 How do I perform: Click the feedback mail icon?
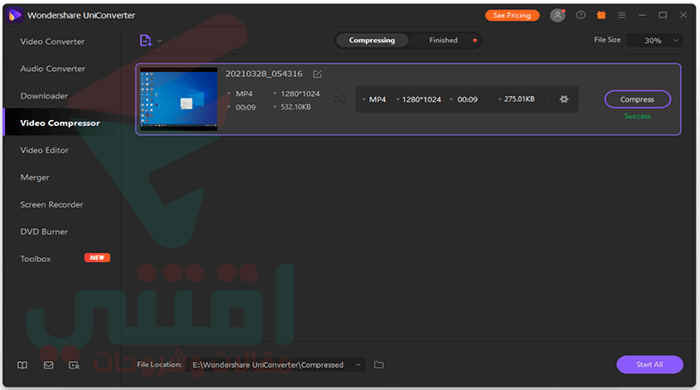point(49,365)
